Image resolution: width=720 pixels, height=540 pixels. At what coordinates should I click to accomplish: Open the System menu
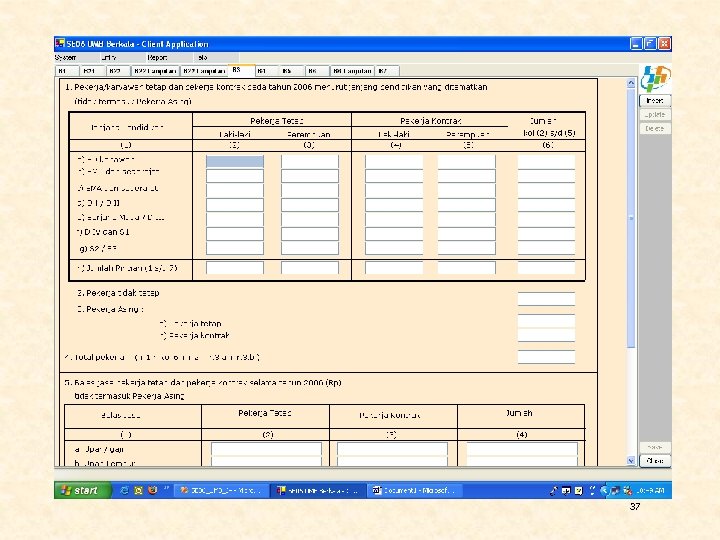click(65, 57)
